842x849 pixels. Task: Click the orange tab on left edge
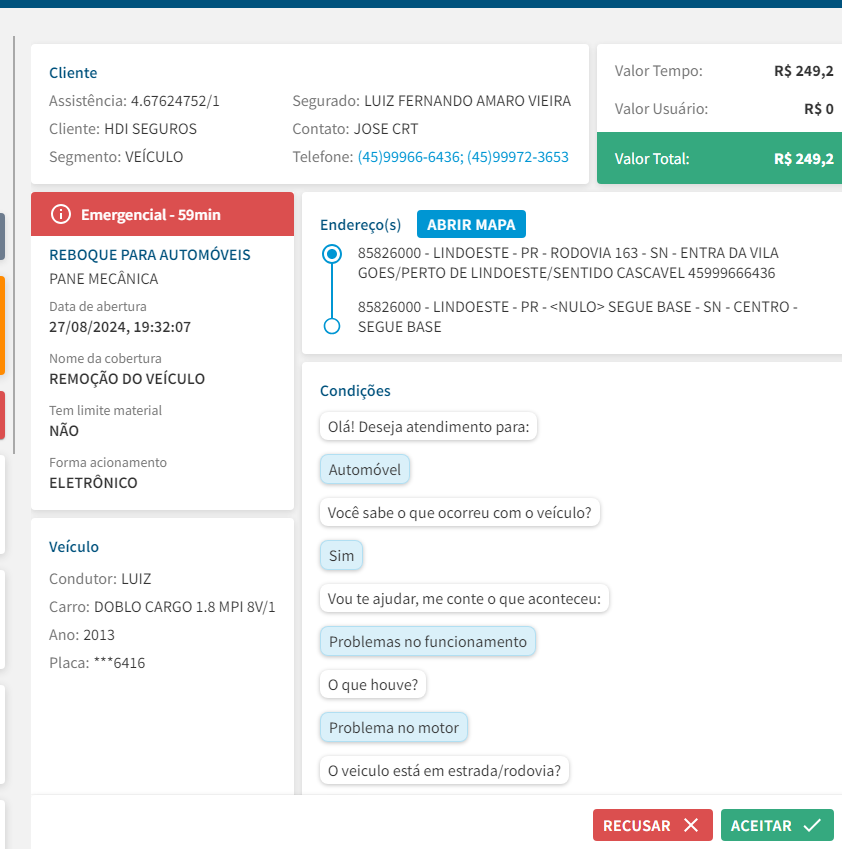(x=2, y=325)
